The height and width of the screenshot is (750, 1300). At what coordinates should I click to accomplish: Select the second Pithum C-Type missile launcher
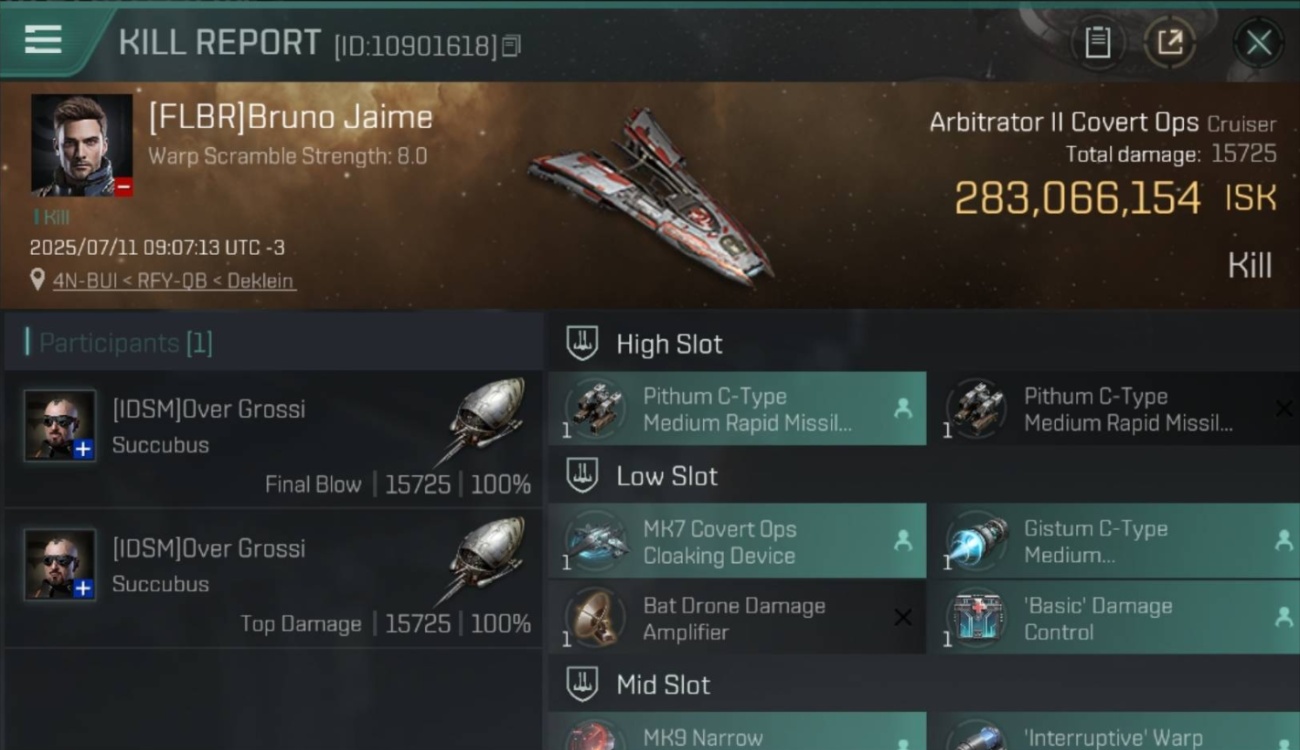[1113, 409]
